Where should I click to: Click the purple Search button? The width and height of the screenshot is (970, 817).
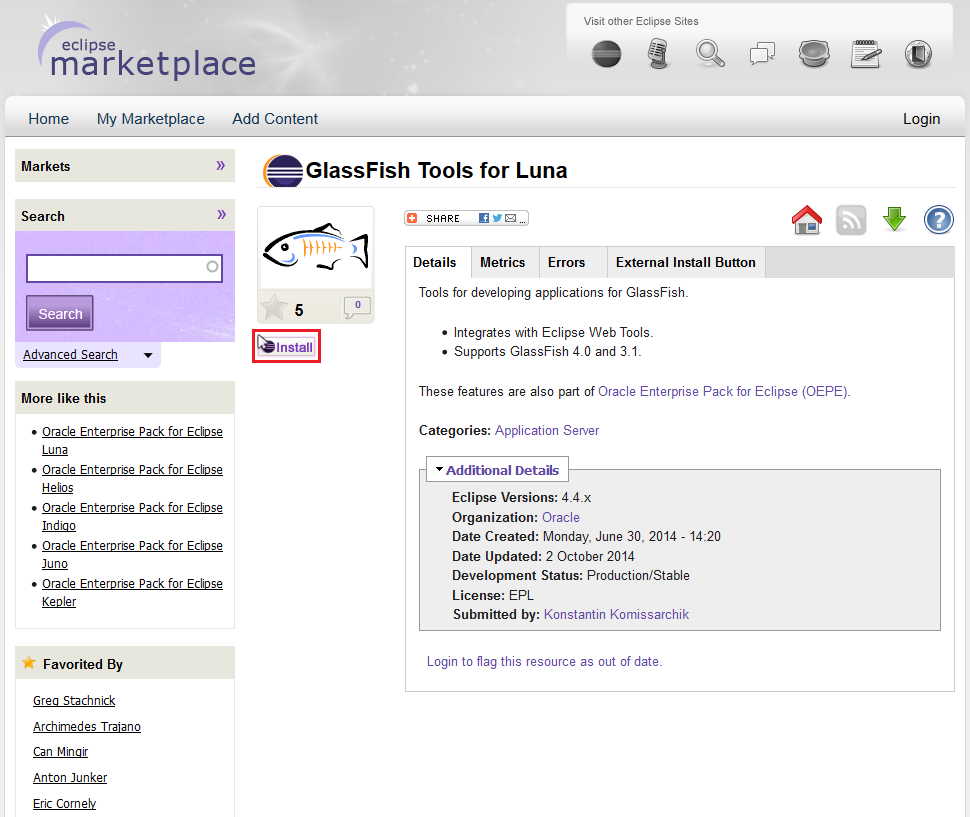pos(60,314)
